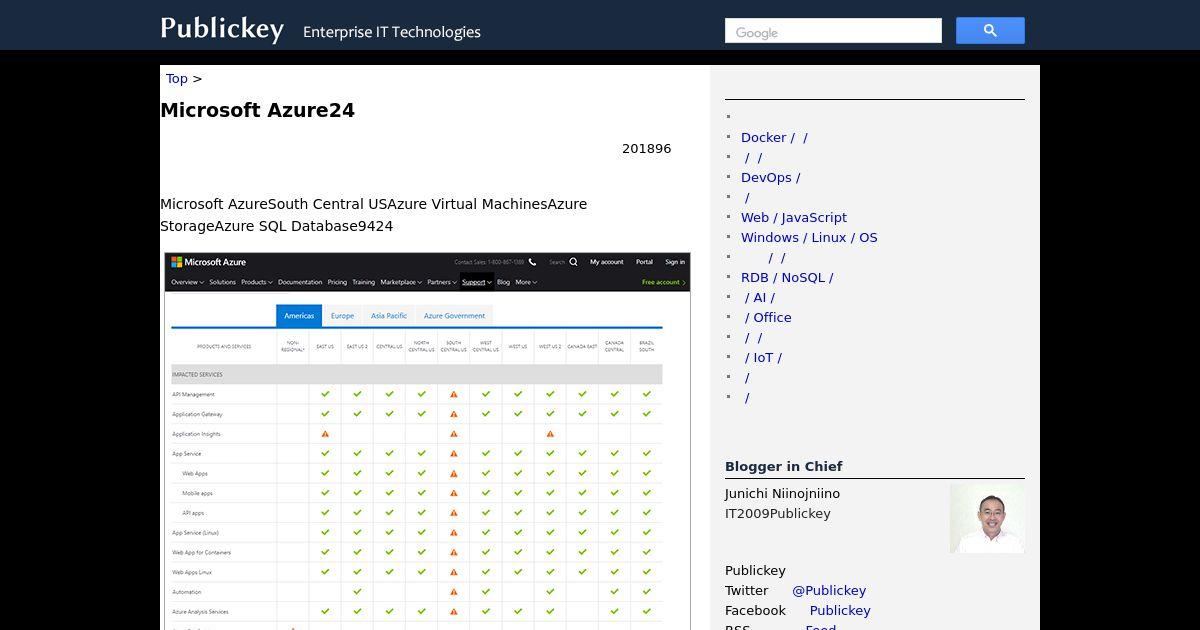Screen dimensions: 1200x630
Task: Open the IoT category link
Action: (763, 357)
